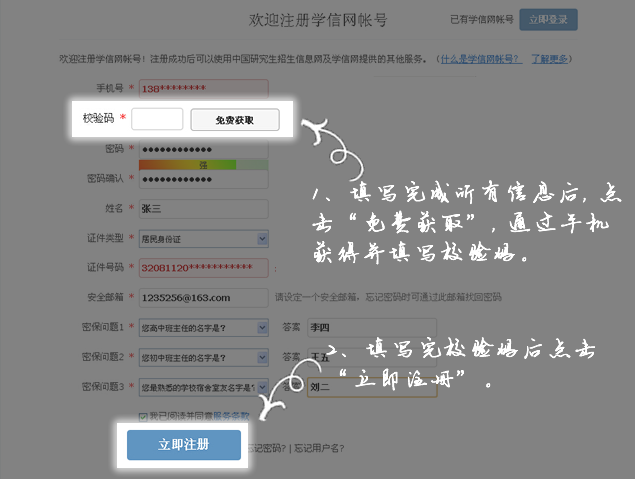Expand the 密保问题2 security question dropdown

[x=204, y=357]
